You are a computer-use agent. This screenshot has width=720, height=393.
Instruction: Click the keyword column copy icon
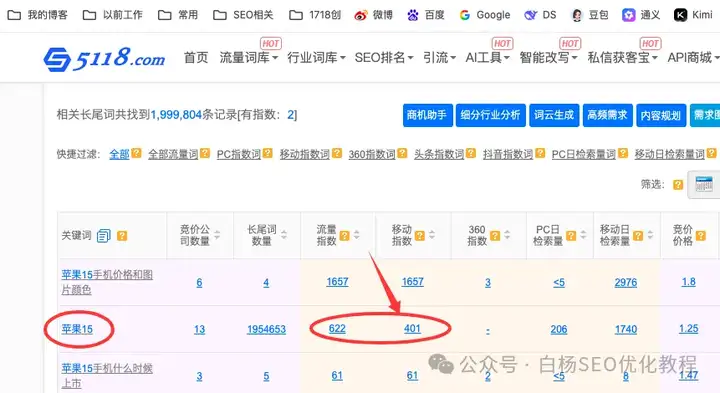[104, 236]
